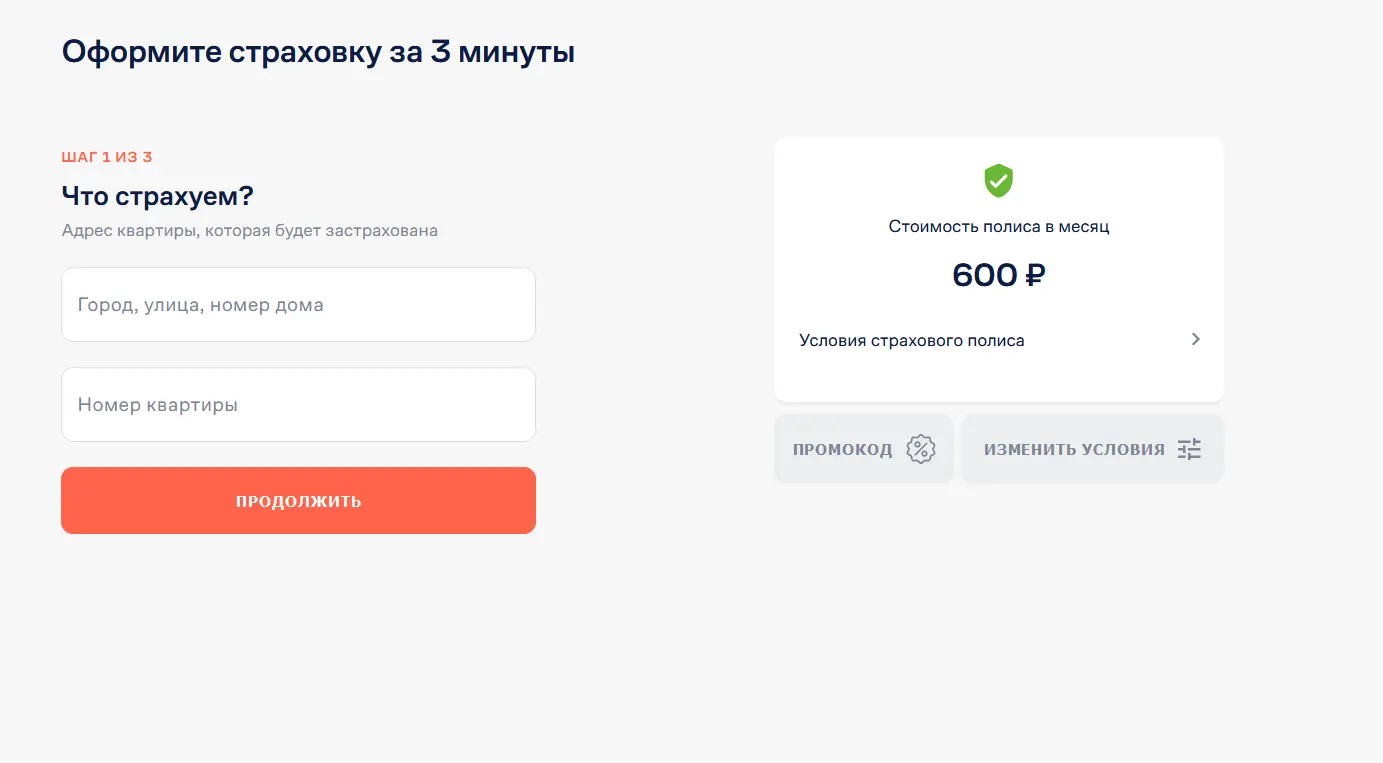Click the ШАГ 1 ИЗ 3 step indicator

click(107, 157)
